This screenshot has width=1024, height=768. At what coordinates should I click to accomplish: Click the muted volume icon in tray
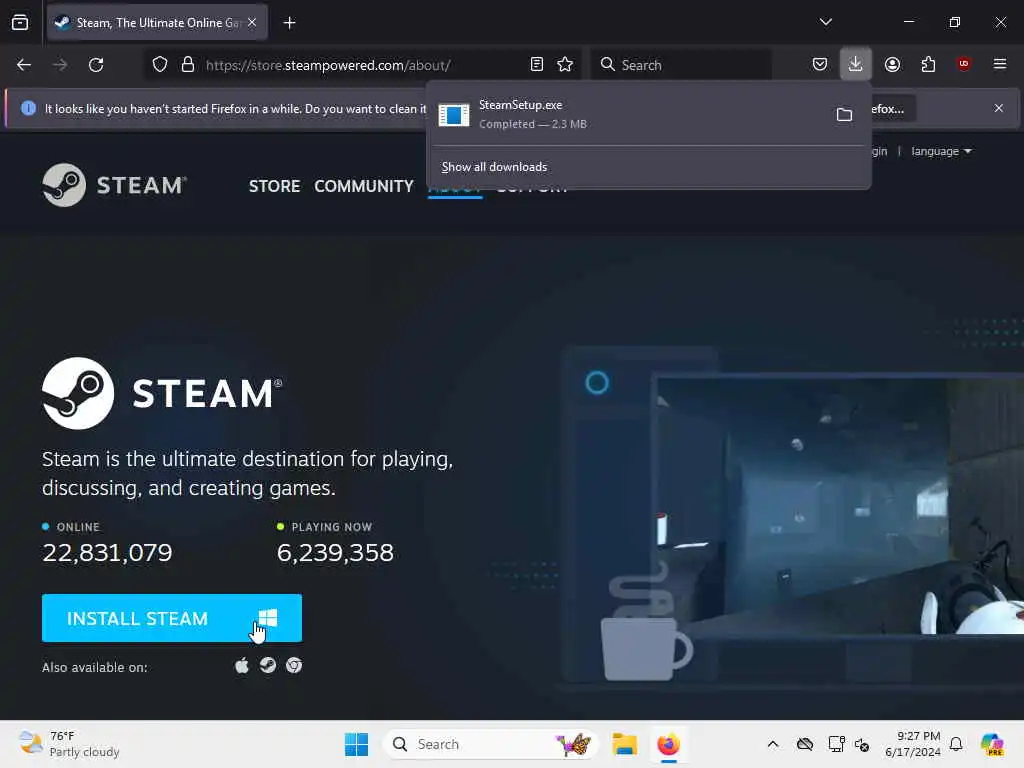pyautogui.click(x=862, y=744)
